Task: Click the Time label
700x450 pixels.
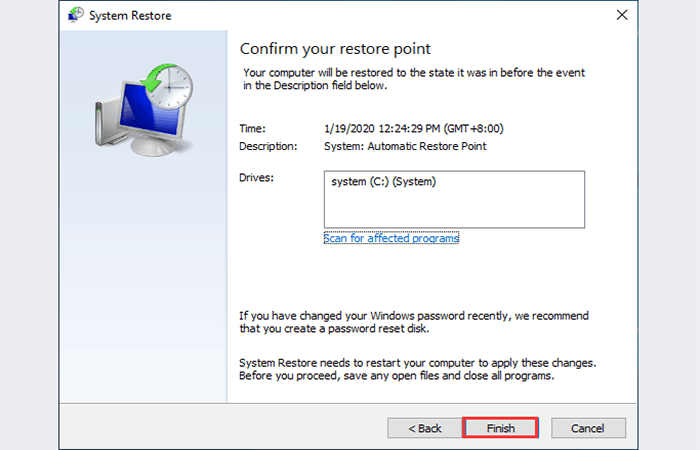Action: [254, 128]
